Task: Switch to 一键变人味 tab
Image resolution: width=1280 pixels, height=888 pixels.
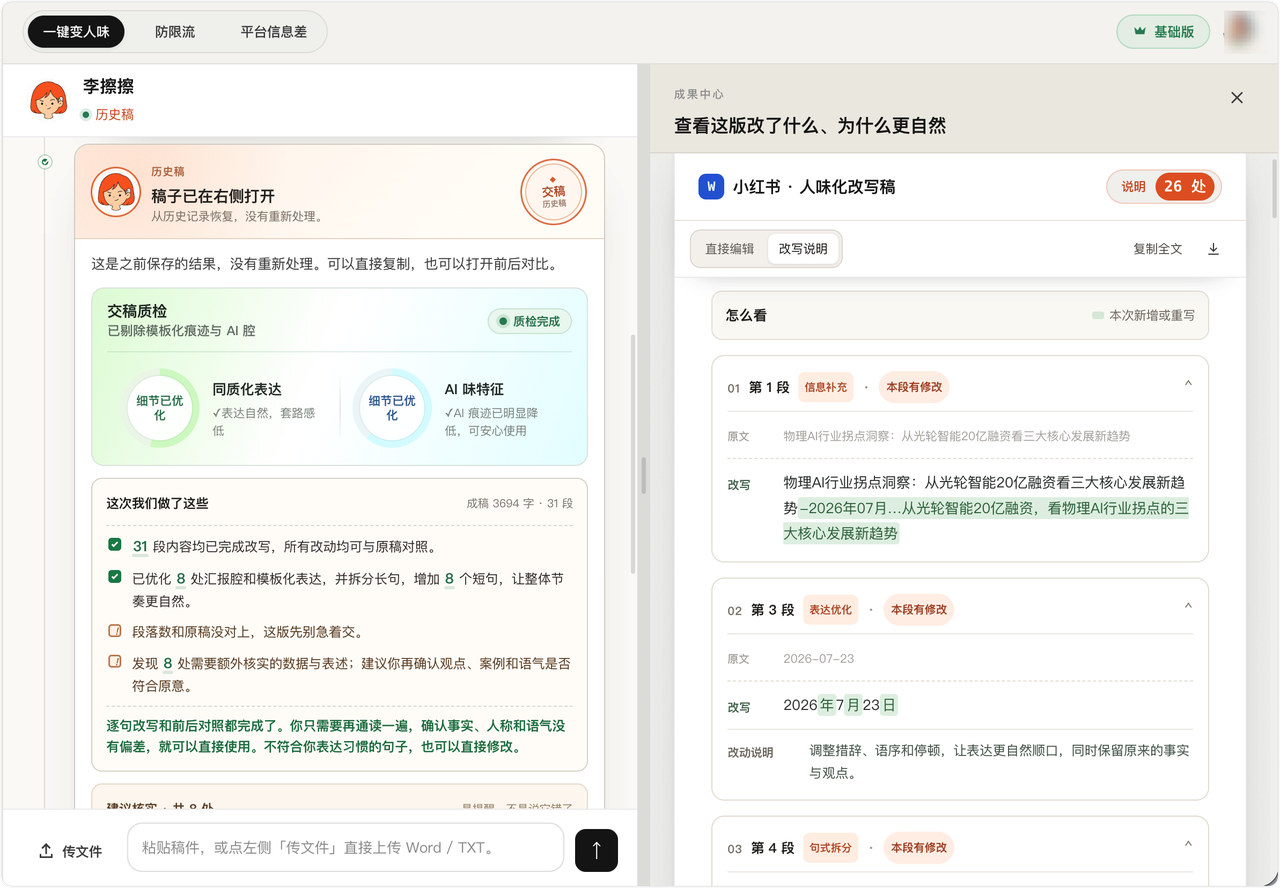Action: click(76, 32)
